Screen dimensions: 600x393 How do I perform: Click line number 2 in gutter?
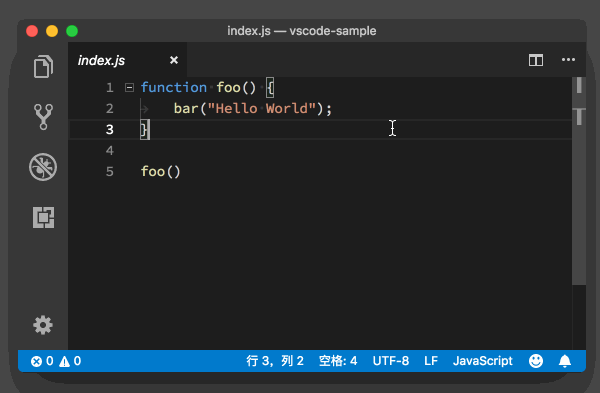pos(110,109)
